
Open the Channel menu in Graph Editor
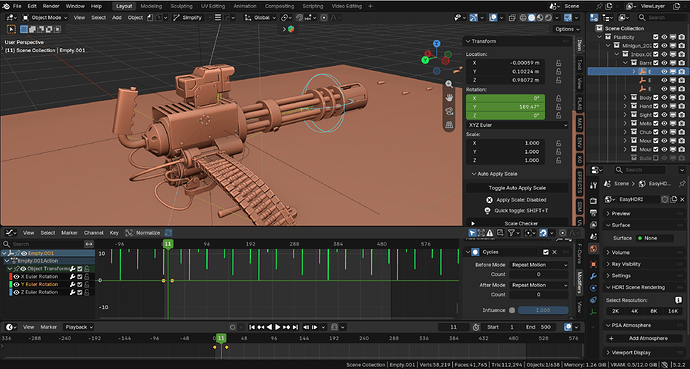point(93,233)
